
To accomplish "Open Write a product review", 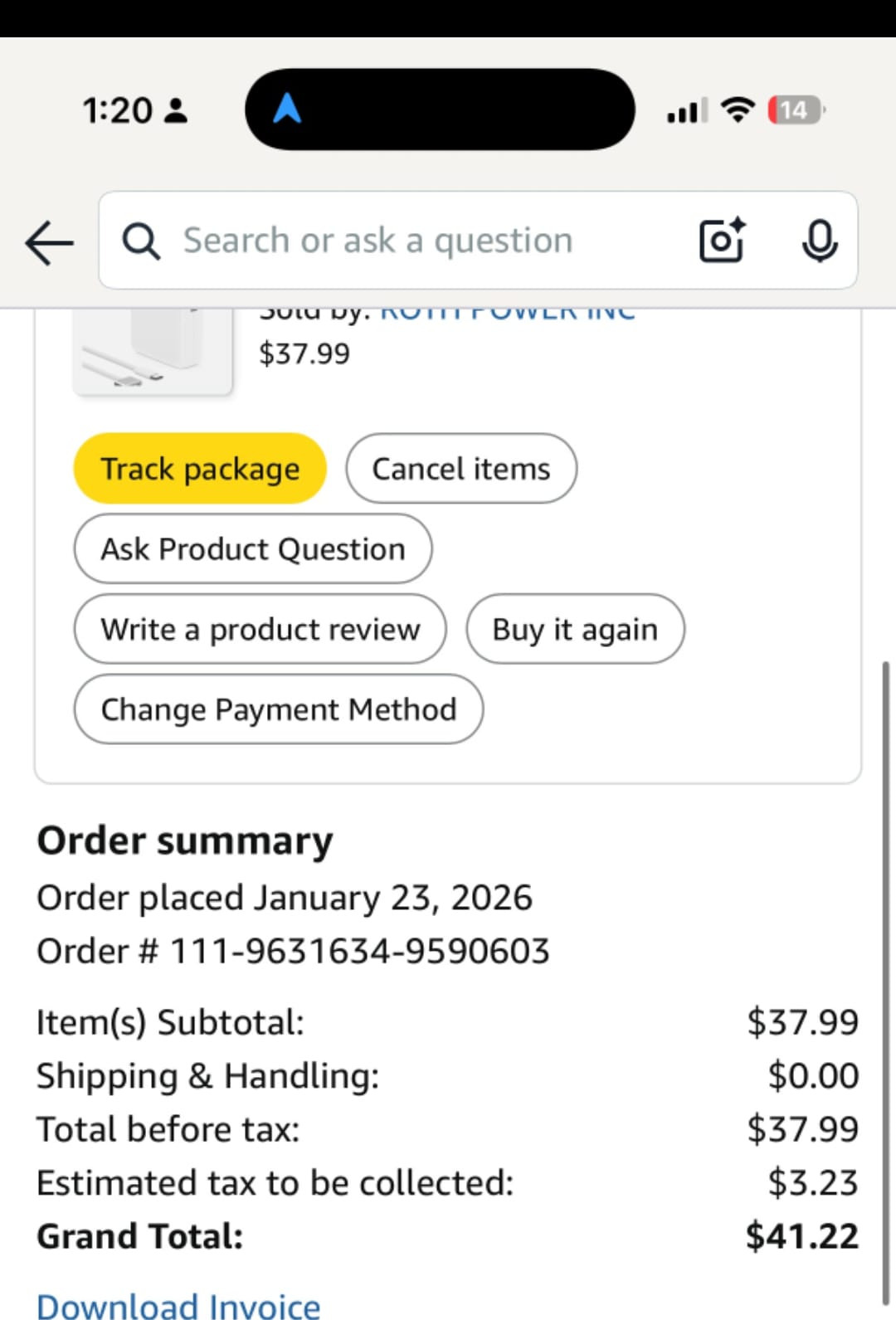I will click(x=261, y=630).
